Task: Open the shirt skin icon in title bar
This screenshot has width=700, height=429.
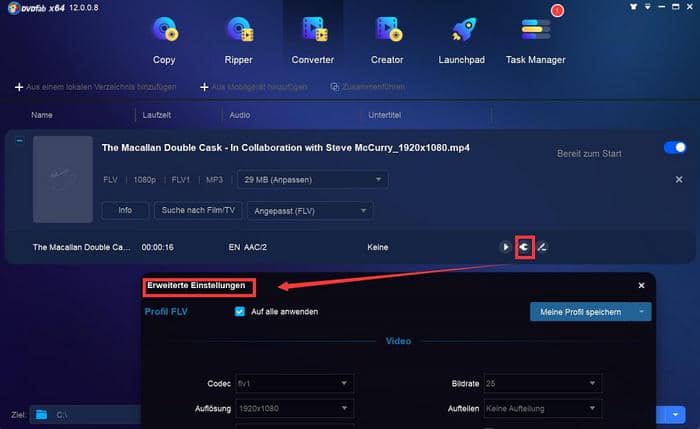Action: 633,7
